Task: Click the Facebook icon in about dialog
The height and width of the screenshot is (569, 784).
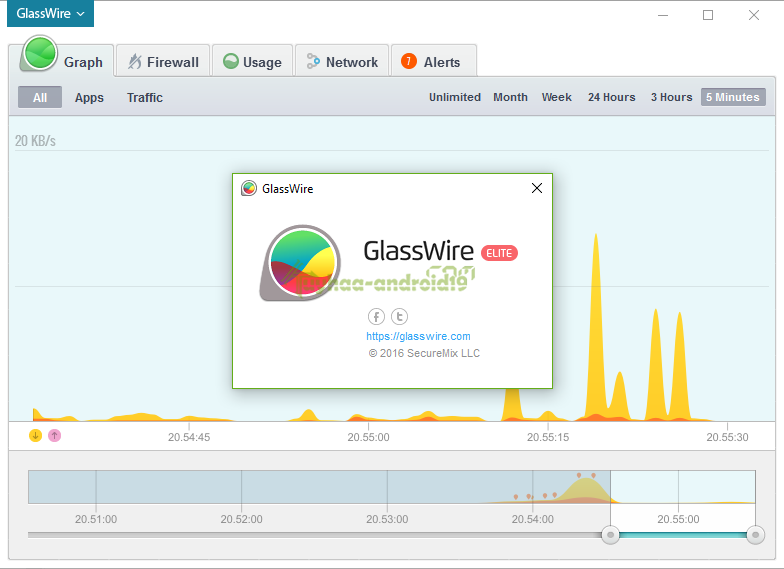Action: click(376, 316)
